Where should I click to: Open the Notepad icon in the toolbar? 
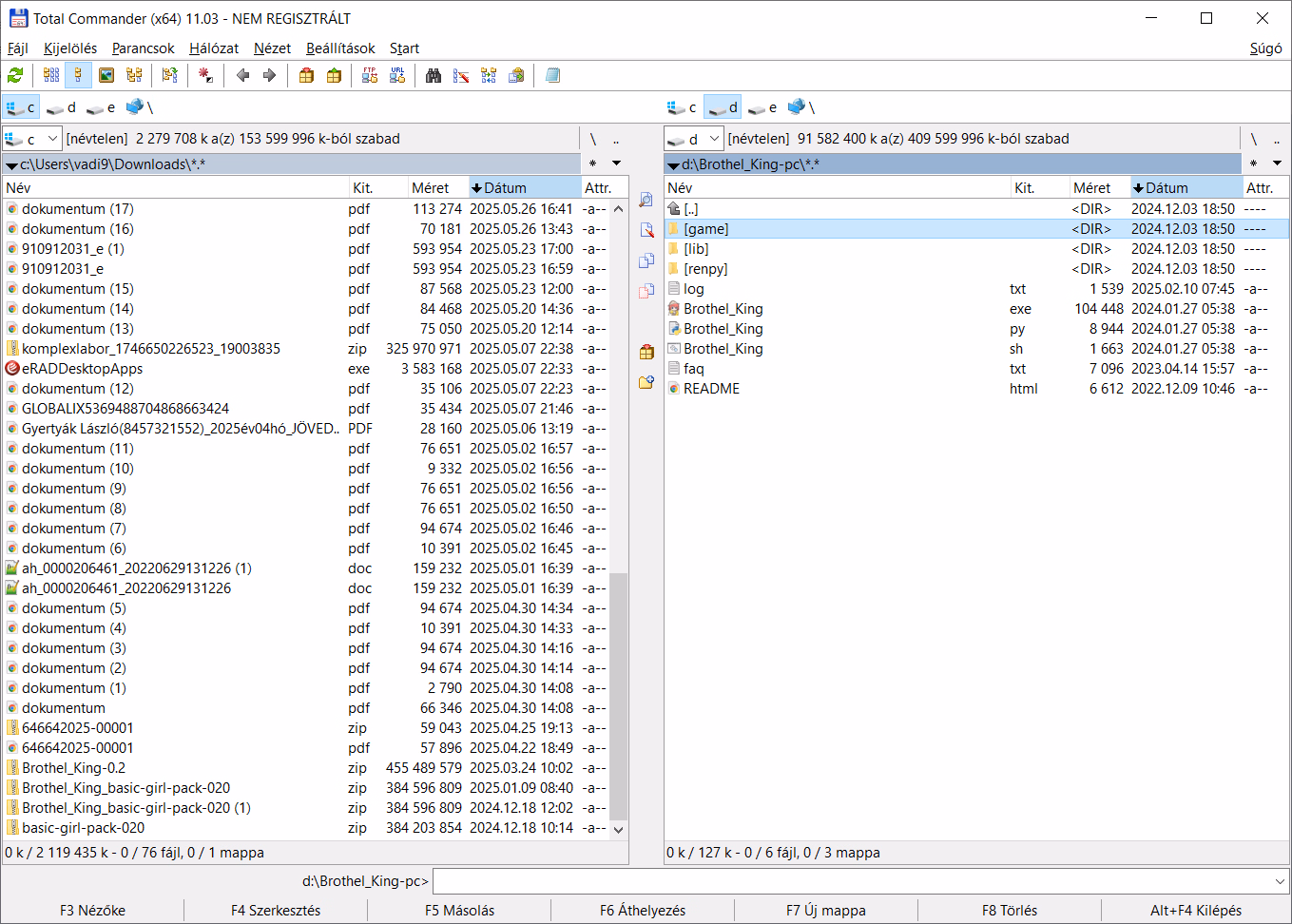[x=552, y=75]
